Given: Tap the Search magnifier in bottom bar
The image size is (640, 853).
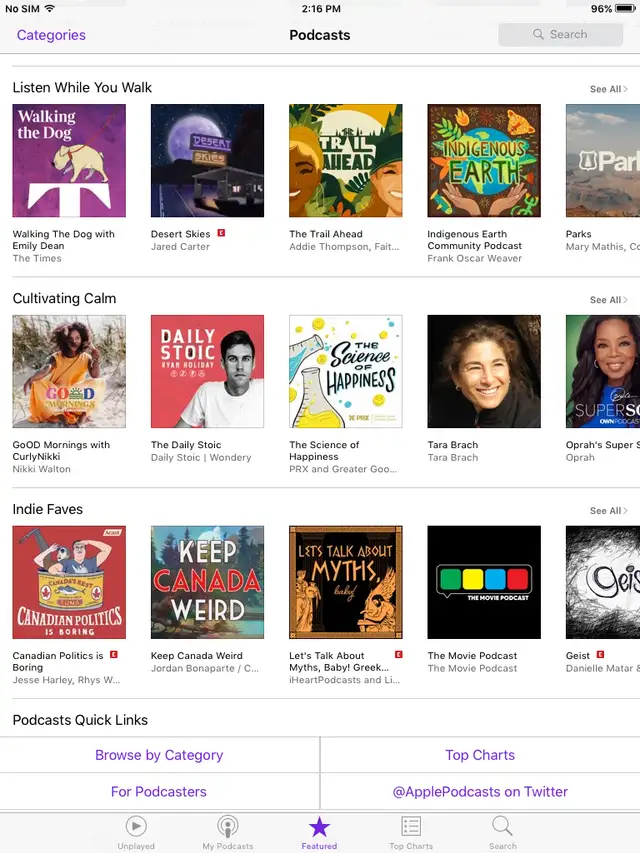Looking at the screenshot, I should [x=502, y=826].
